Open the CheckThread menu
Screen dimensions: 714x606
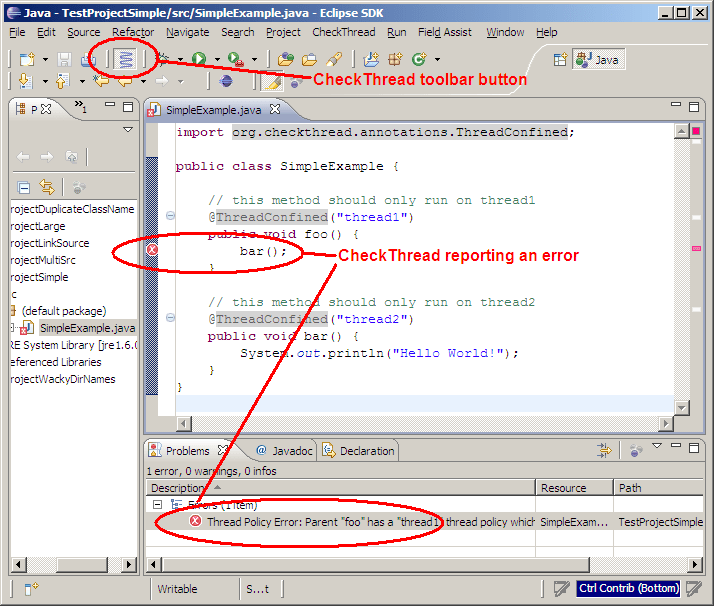coord(344,32)
